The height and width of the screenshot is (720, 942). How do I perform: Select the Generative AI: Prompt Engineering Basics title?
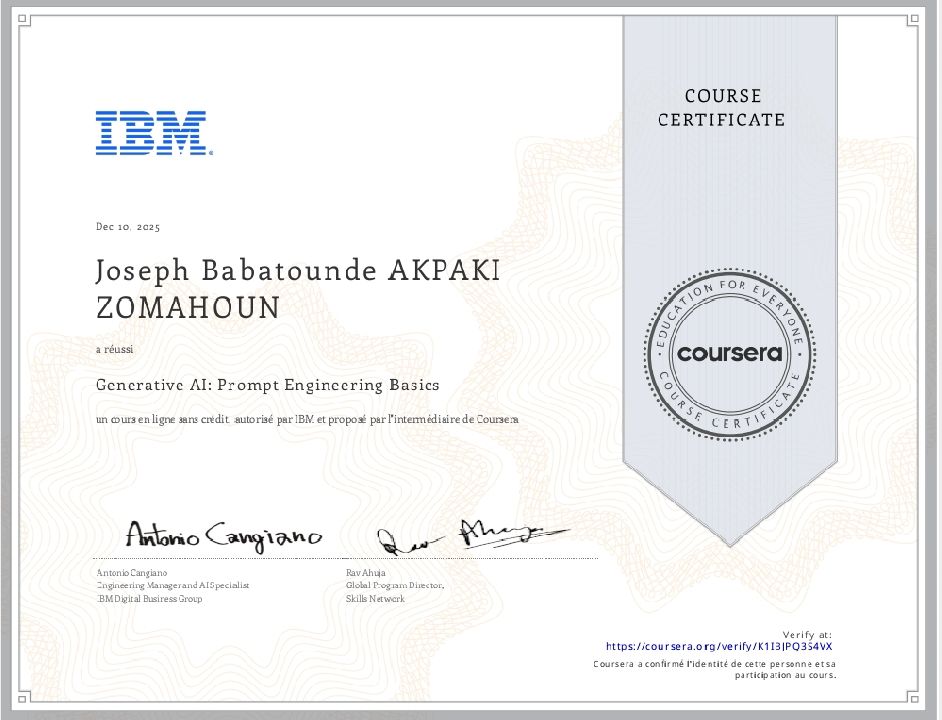coord(267,384)
